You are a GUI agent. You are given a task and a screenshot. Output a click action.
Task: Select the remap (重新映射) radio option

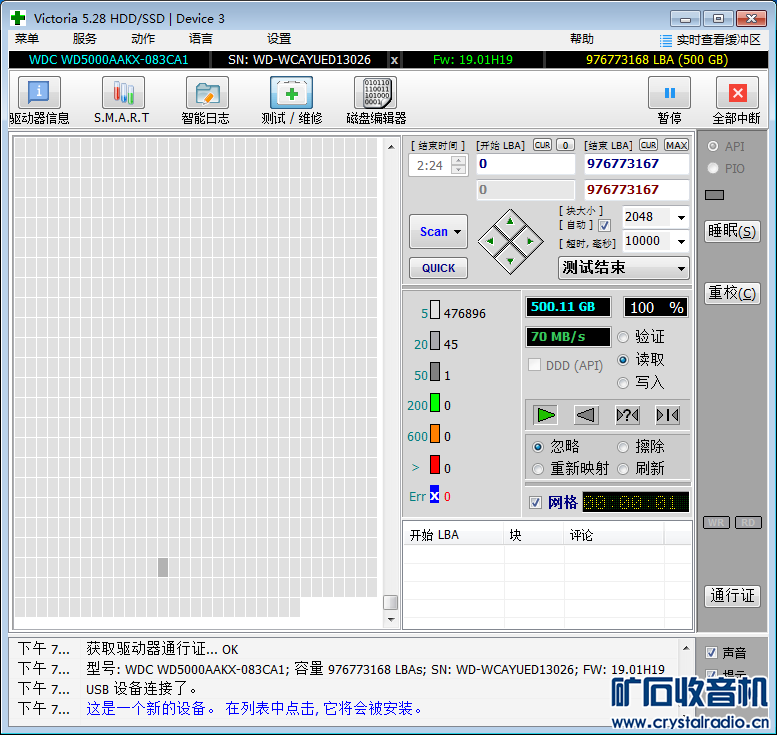538,468
